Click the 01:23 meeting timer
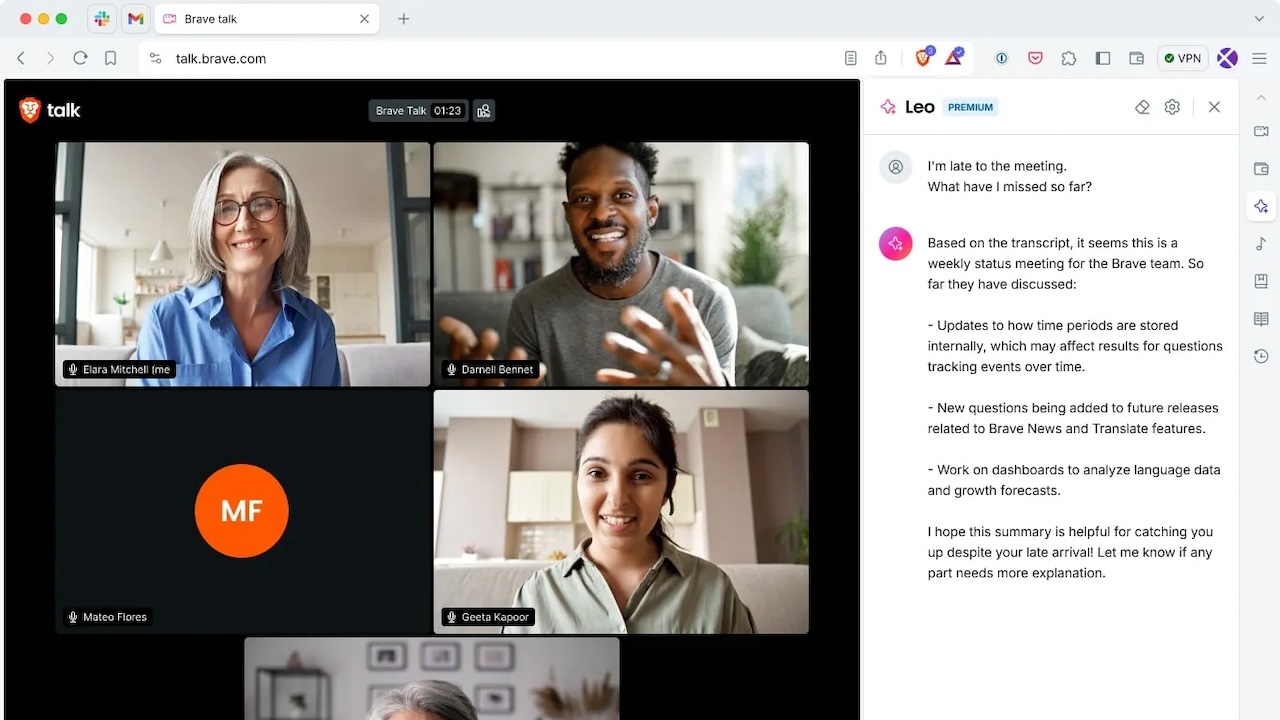The width and height of the screenshot is (1280, 720). pyautogui.click(x=448, y=111)
